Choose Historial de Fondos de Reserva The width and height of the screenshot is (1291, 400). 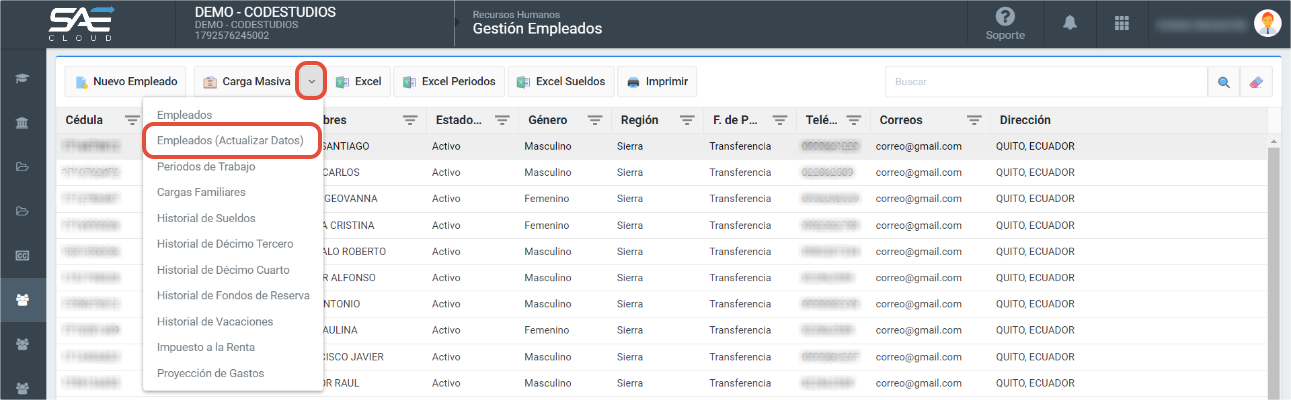pos(231,296)
